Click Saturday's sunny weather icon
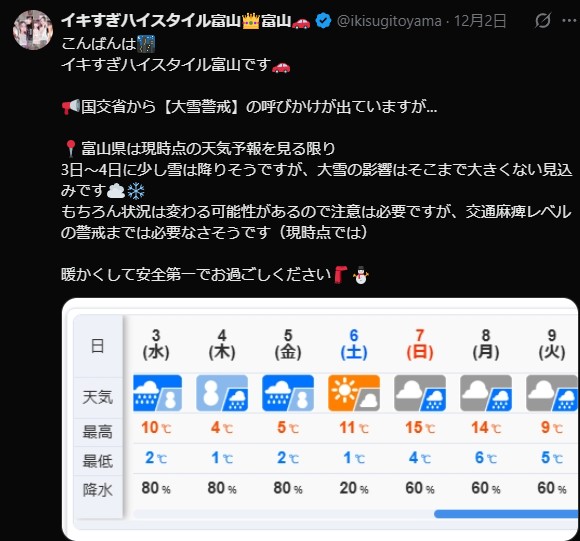The height and width of the screenshot is (541, 580). pos(354,393)
